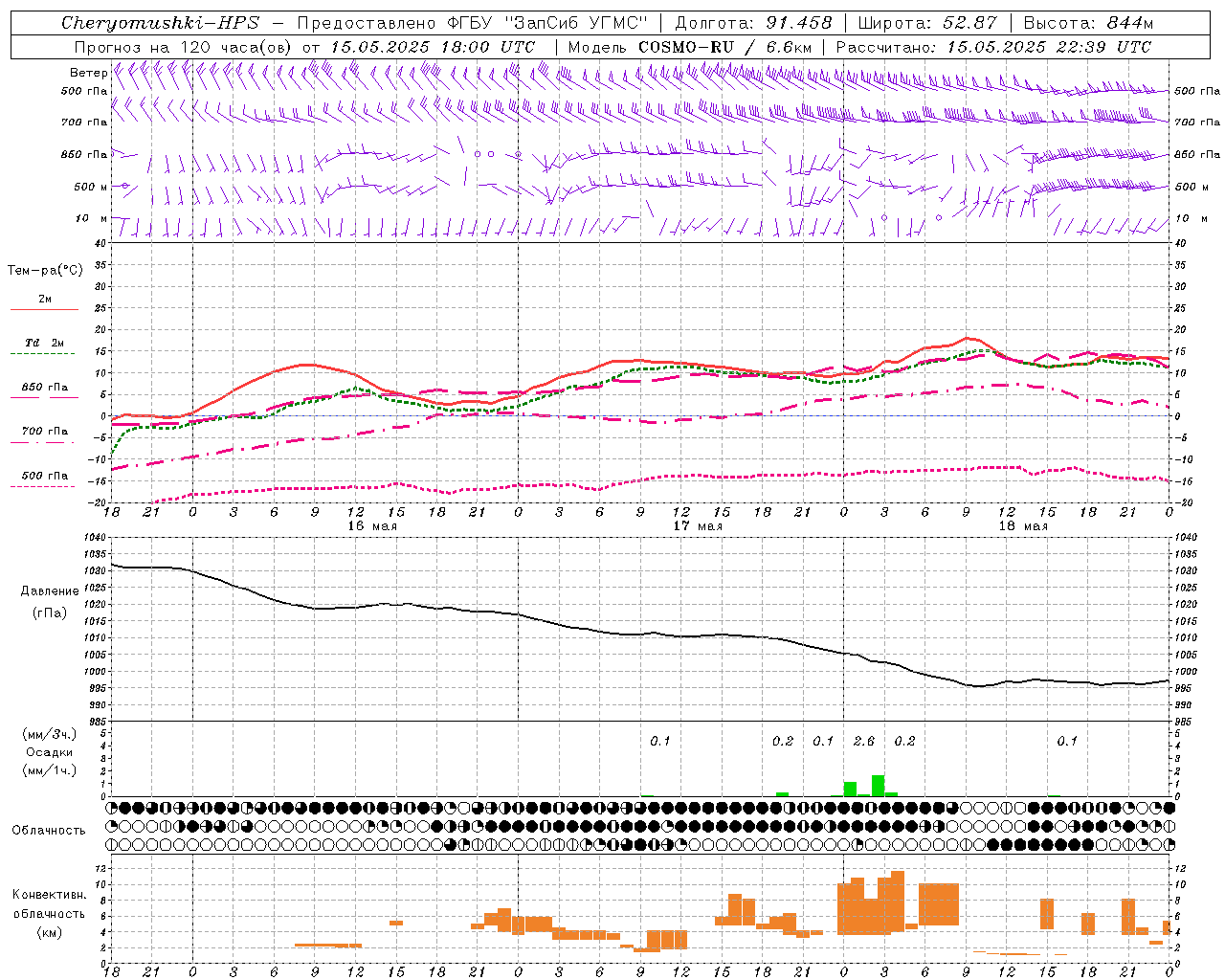Screen dimensions: 1225x980
Task: Click the left '10 м' wind level label
Action: tap(92, 219)
